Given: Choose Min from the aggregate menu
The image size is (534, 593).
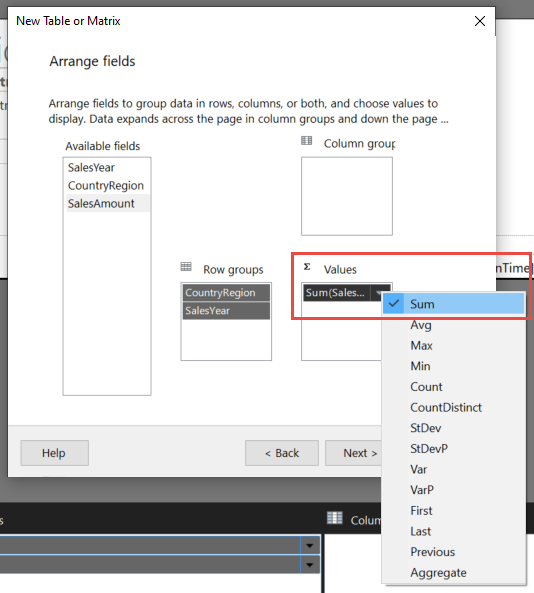Looking at the screenshot, I should pos(453,366).
